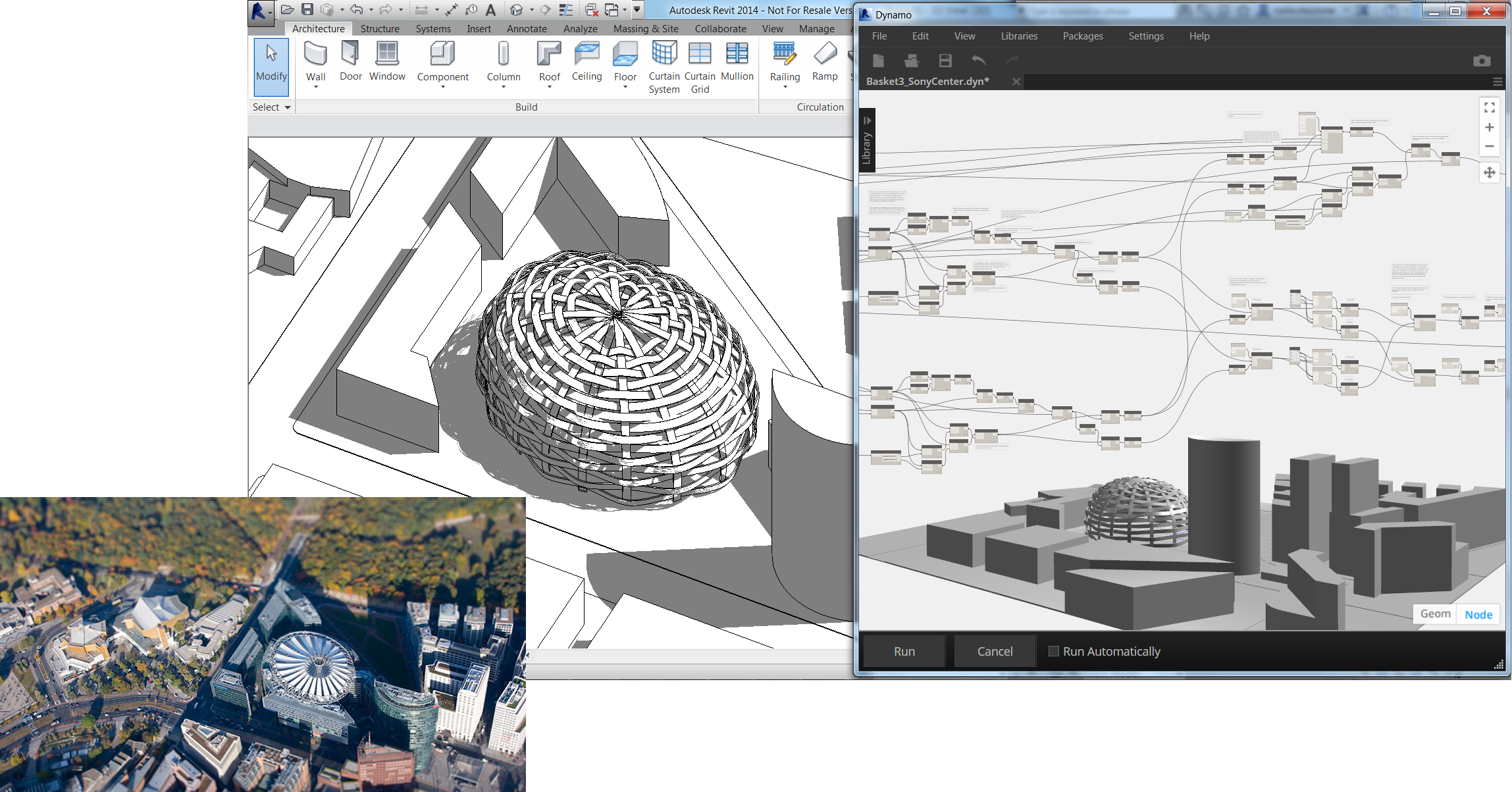Click the camera screenshot icon in Dynamo
Viewport: 1512px width, 792px height.
coord(1482,61)
